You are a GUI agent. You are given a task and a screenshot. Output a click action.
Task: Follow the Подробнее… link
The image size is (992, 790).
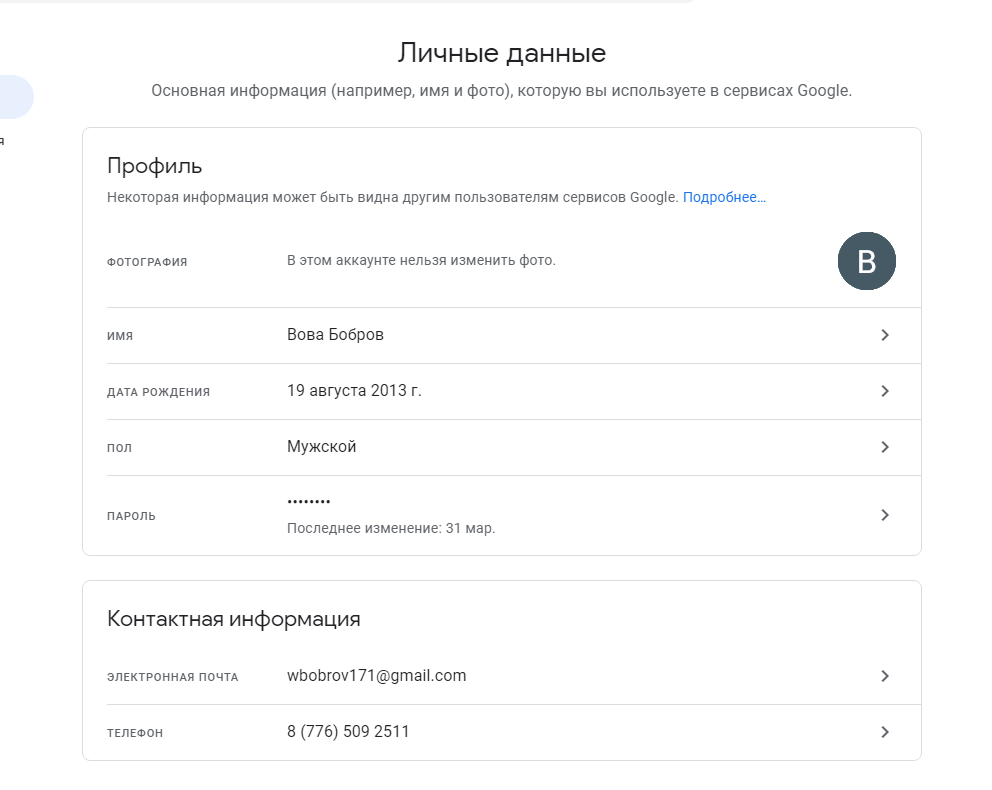(724, 197)
